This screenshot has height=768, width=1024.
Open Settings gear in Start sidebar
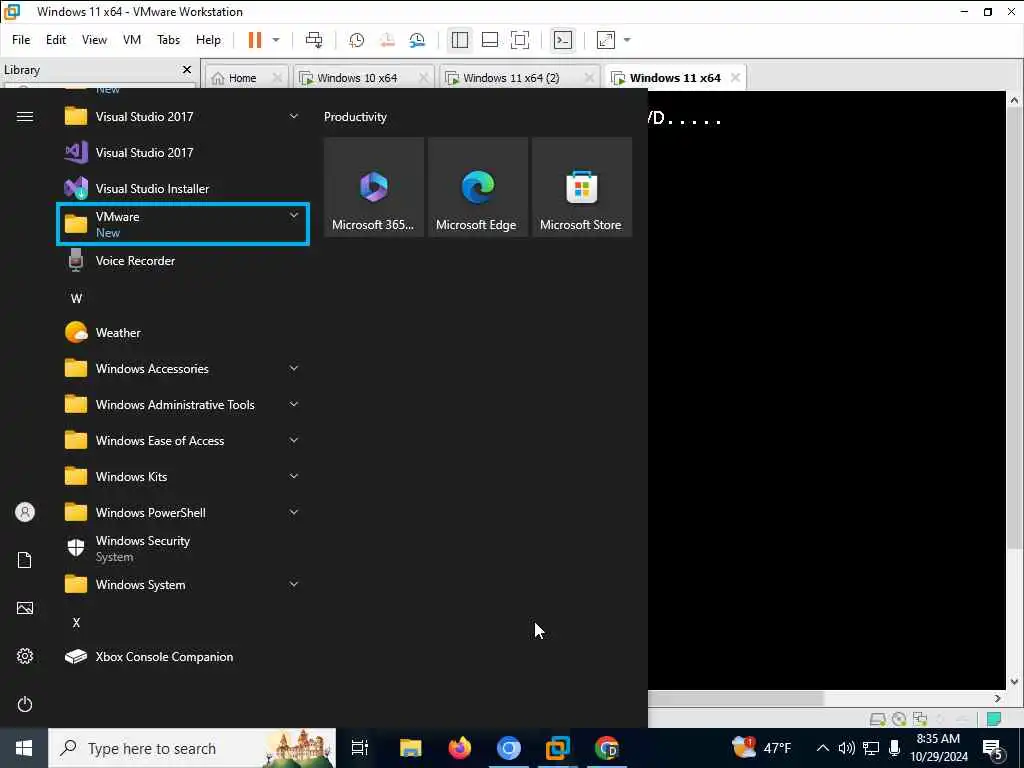[x=25, y=656]
